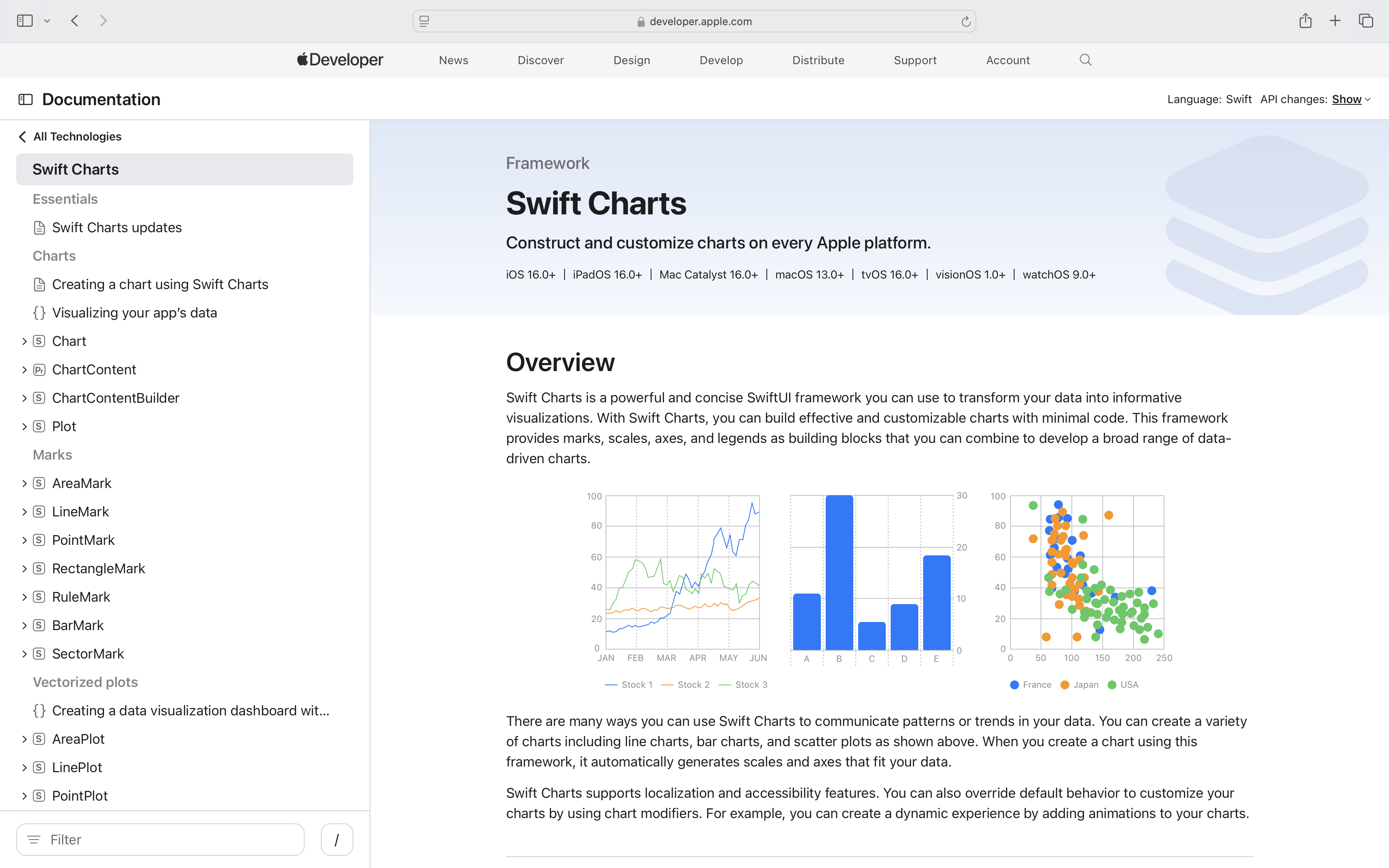Collapse the documentation sidebar
The image size is (1389, 868).
(x=25, y=99)
